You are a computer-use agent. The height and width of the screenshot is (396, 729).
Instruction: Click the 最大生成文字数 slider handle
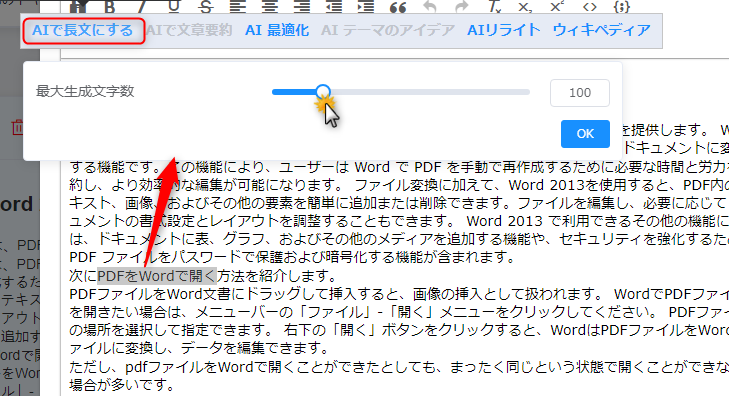pyautogui.click(x=323, y=92)
